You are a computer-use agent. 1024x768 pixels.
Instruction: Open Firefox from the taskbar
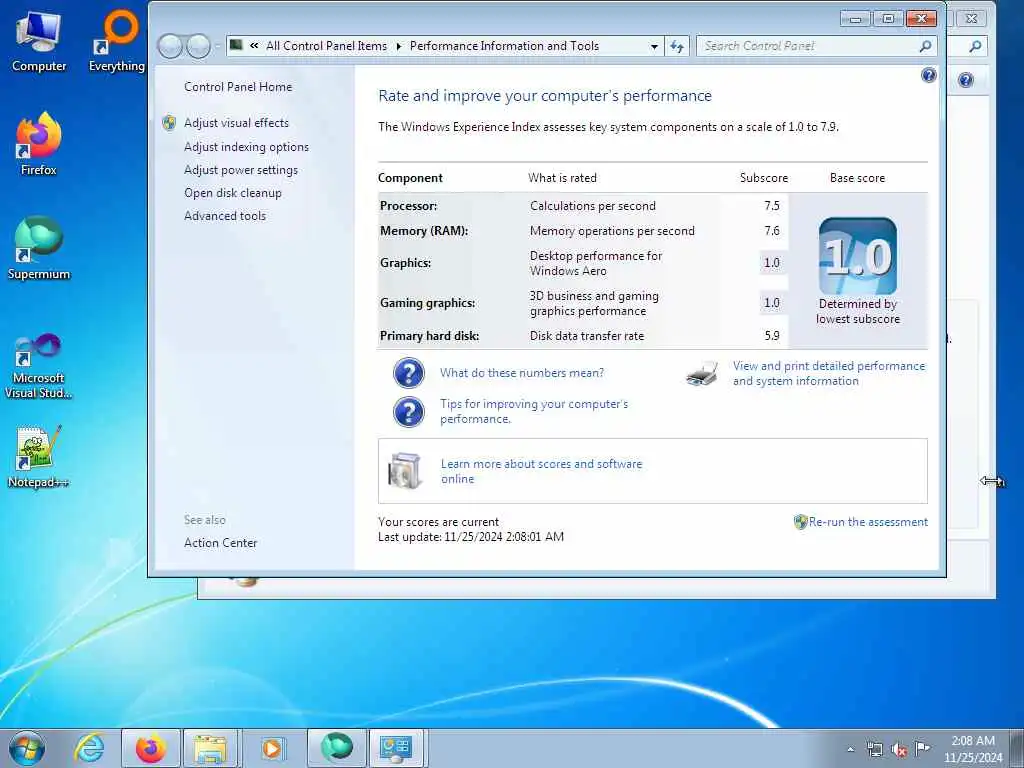tap(151, 748)
